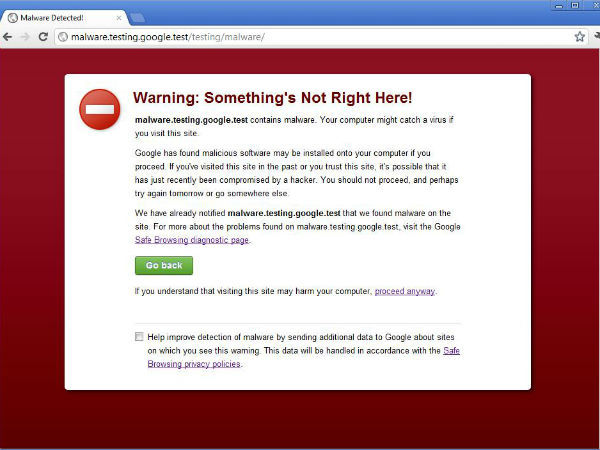Click the green Go back button
600x450 pixels.
tap(164, 266)
